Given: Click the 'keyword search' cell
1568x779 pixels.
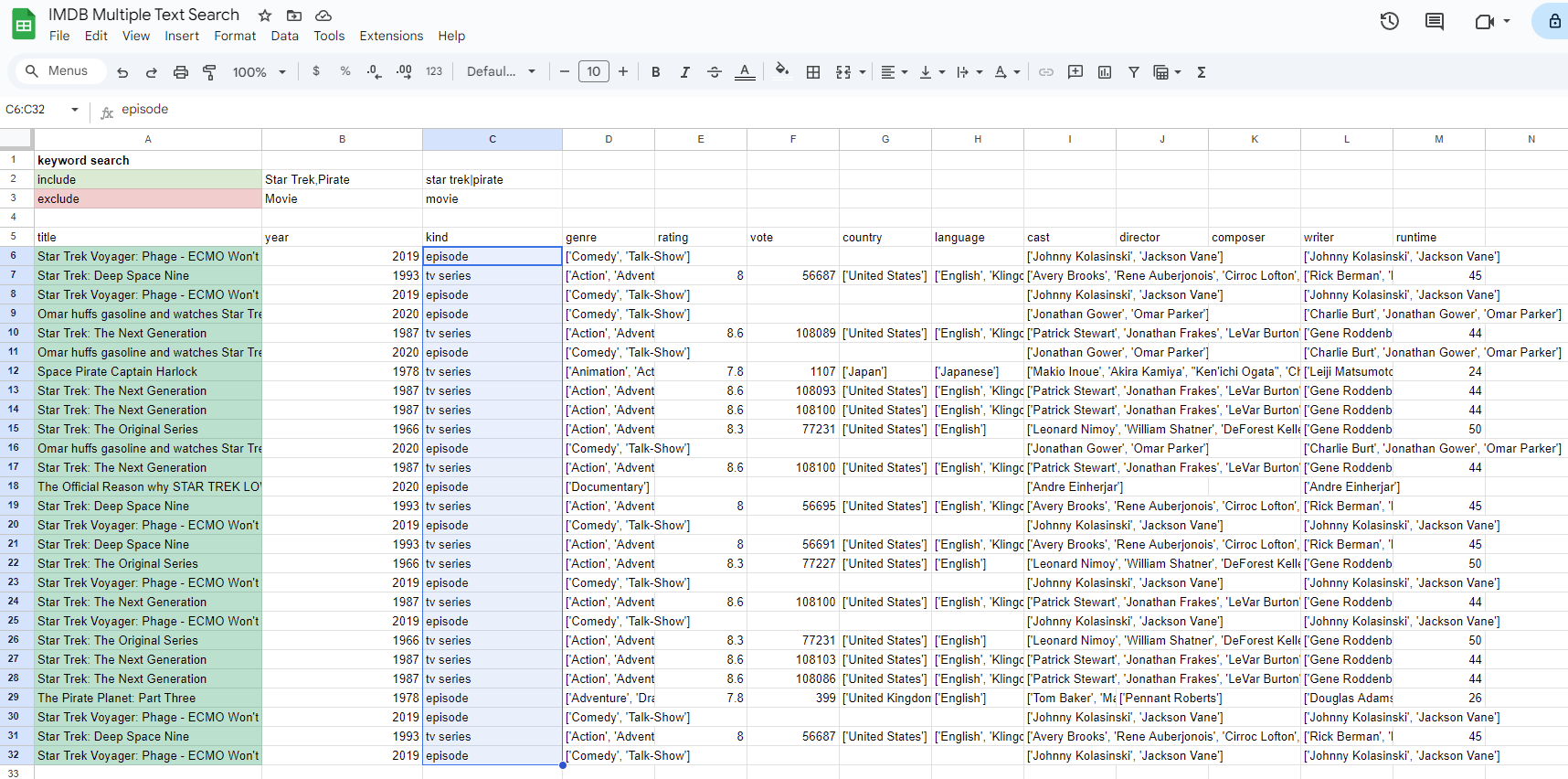Looking at the screenshot, I should pyautogui.click(x=148, y=160).
